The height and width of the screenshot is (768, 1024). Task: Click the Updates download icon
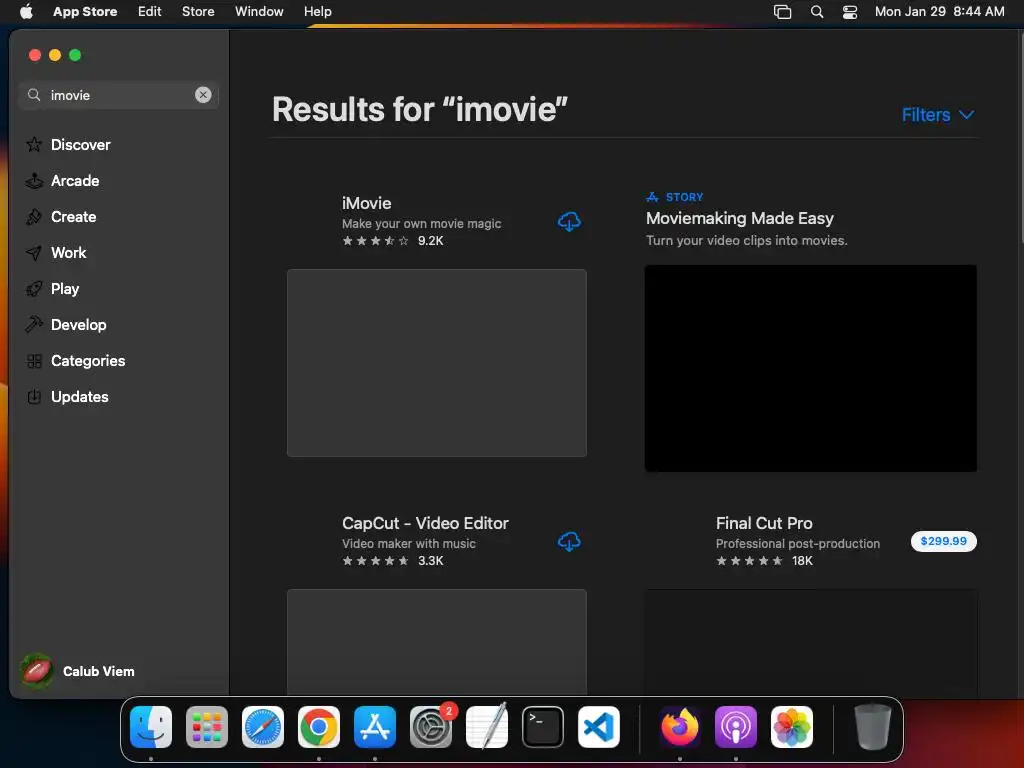click(34, 396)
